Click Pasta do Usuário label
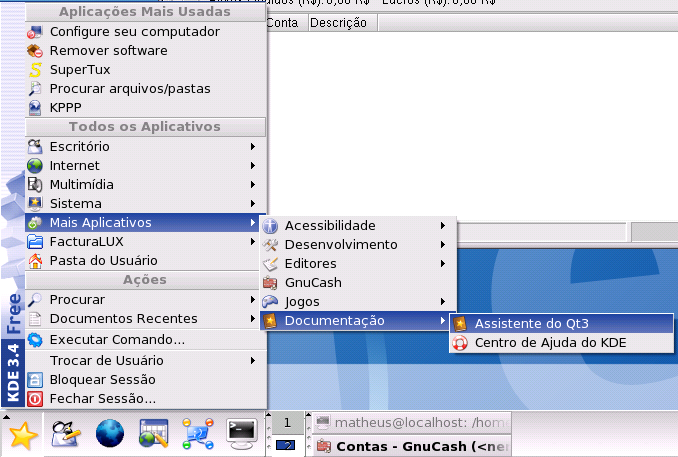The image size is (678, 457). (x=103, y=261)
